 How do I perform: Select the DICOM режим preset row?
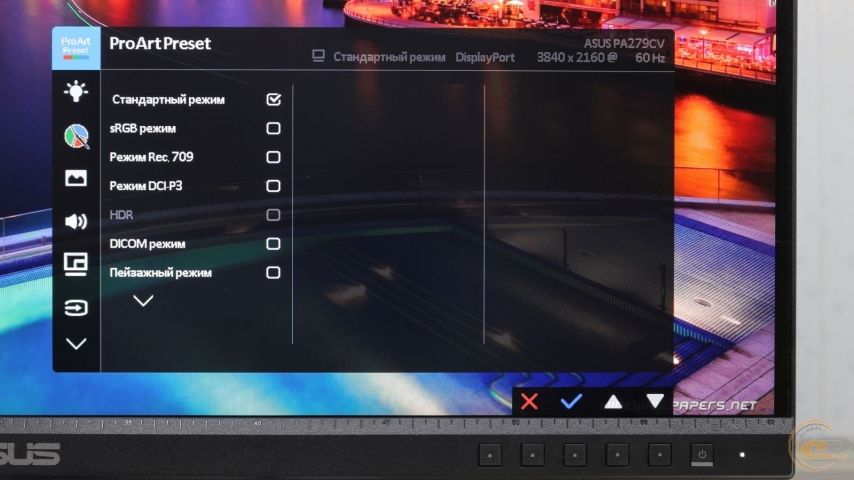point(196,244)
